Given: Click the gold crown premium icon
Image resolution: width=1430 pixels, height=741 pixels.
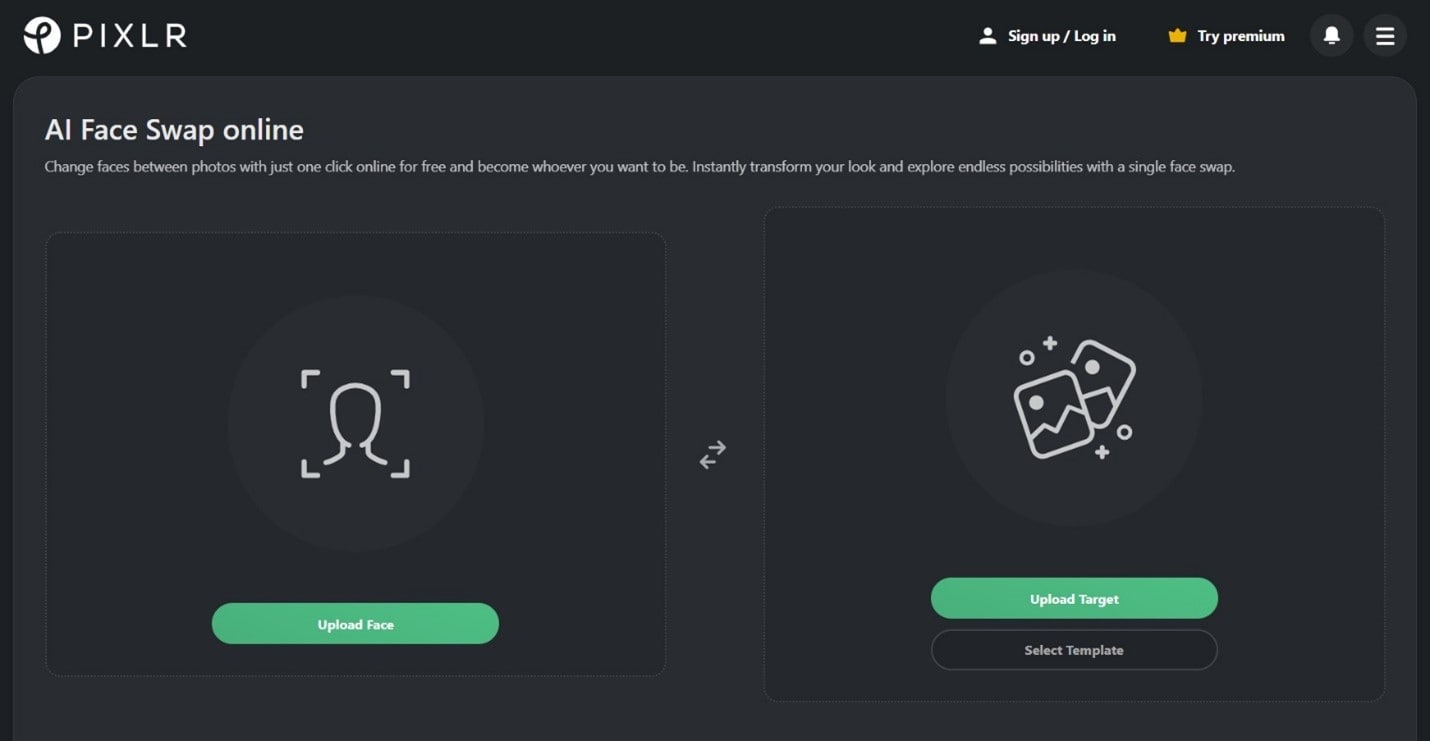Looking at the screenshot, I should (x=1177, y=36).
